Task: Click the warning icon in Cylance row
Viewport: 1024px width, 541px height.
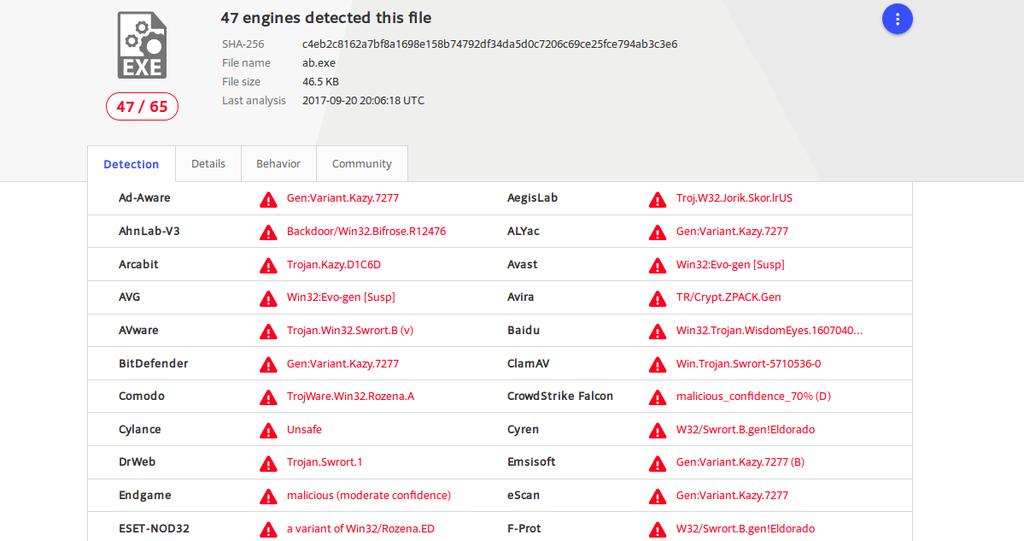Action: [x=268, y=431]
